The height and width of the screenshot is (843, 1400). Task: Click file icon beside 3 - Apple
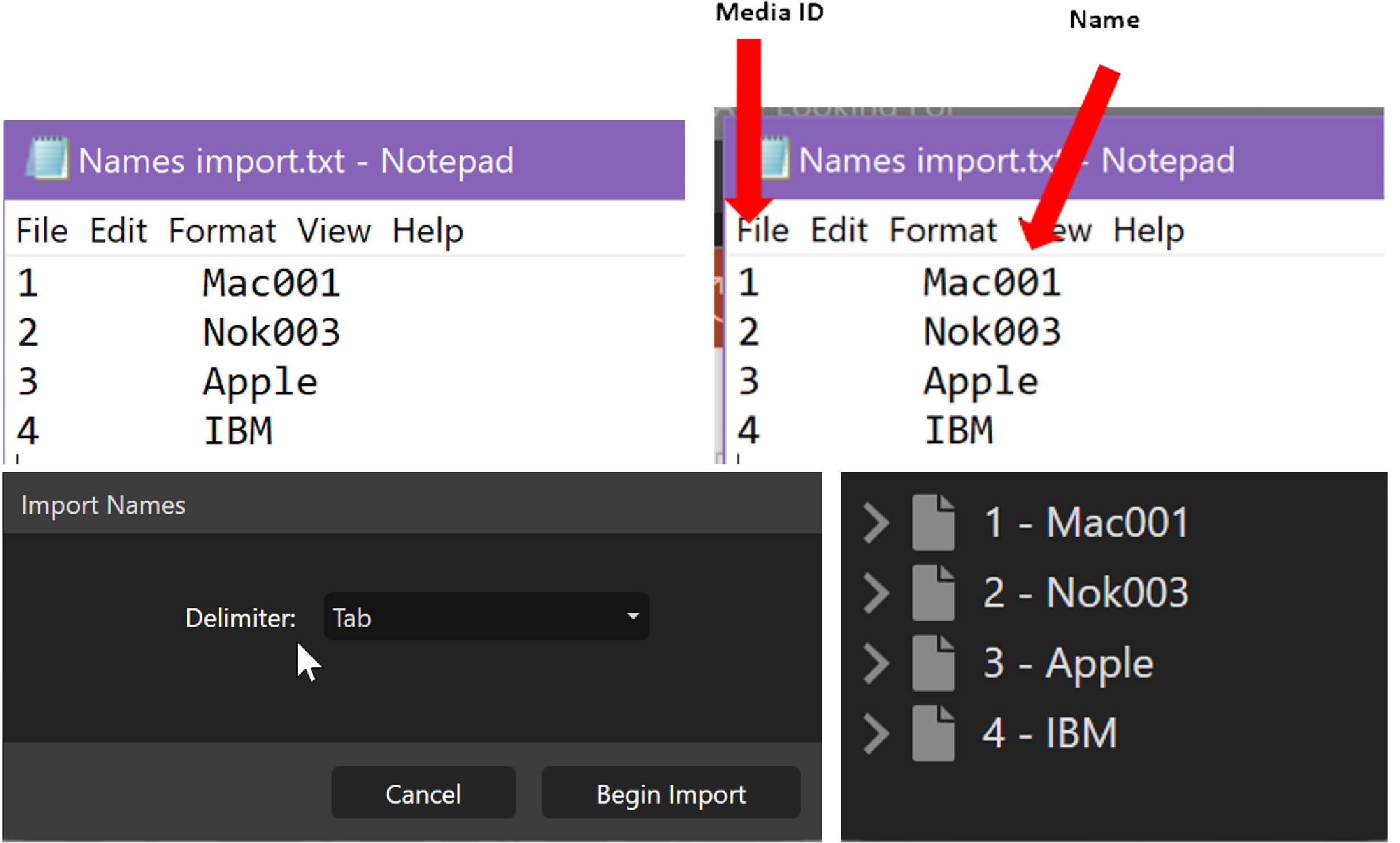click(x=933, y=663)
